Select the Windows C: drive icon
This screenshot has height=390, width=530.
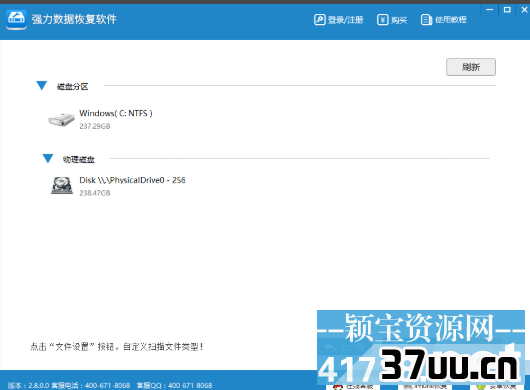click(x=61, y=120)
